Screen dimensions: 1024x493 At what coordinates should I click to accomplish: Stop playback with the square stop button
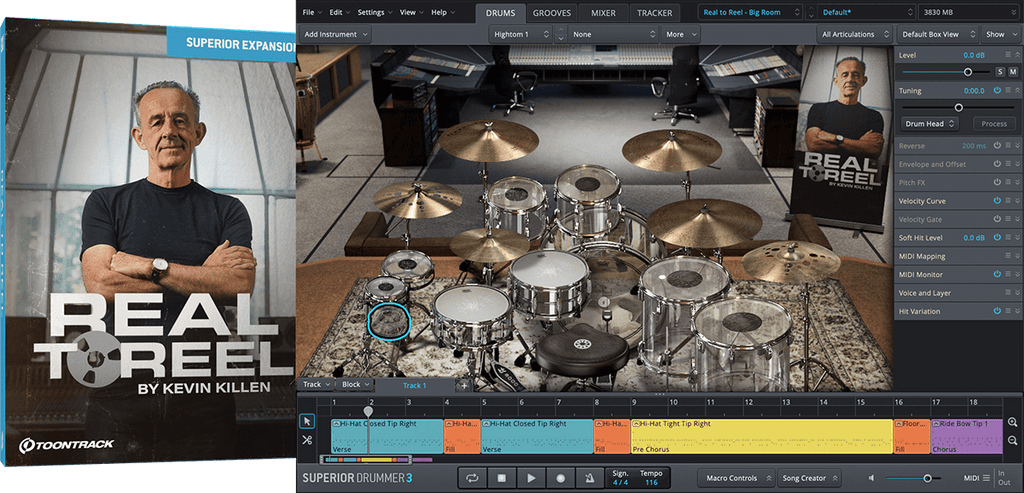[x=502, y=478]
